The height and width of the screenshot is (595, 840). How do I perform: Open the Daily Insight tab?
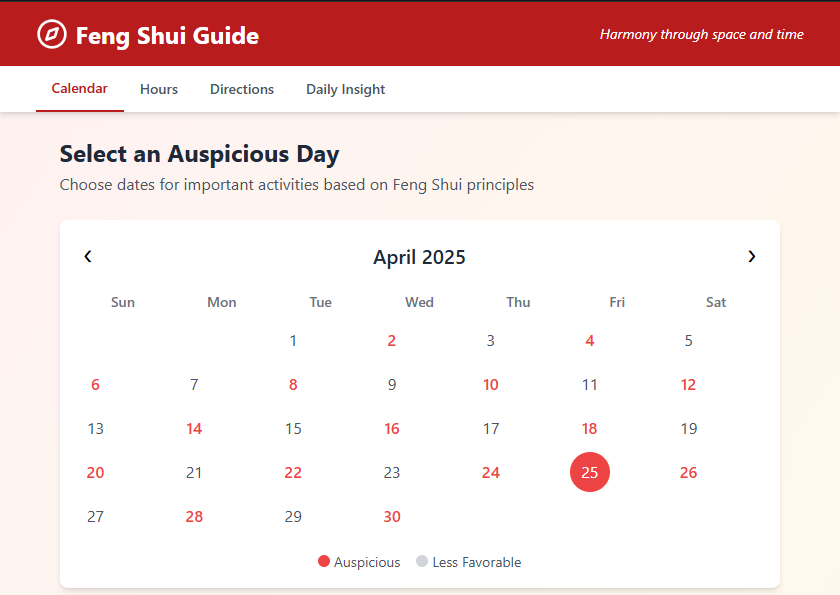(346, 89)
